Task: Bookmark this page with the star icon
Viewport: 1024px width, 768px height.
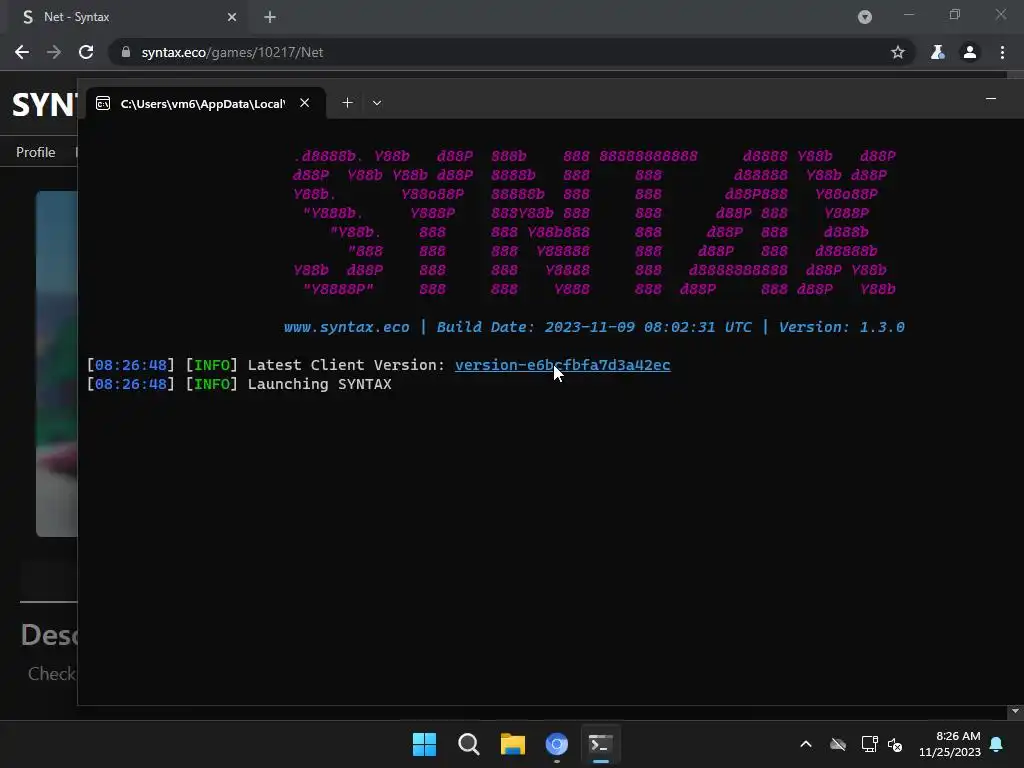Action: pyautogui.click(x=898, y=52)
